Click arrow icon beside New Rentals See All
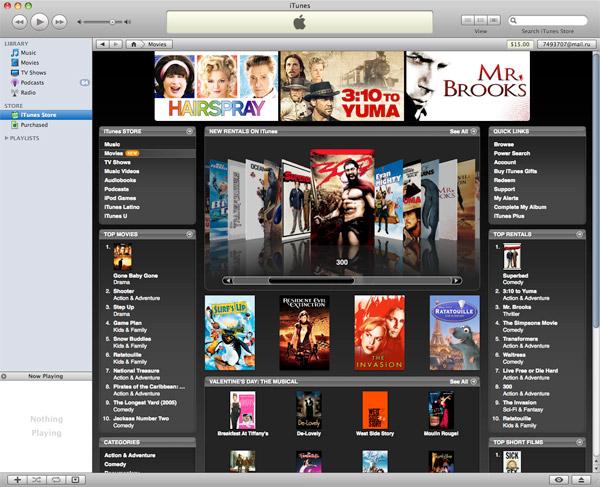The image size is (600, 487). click(474, 131)
